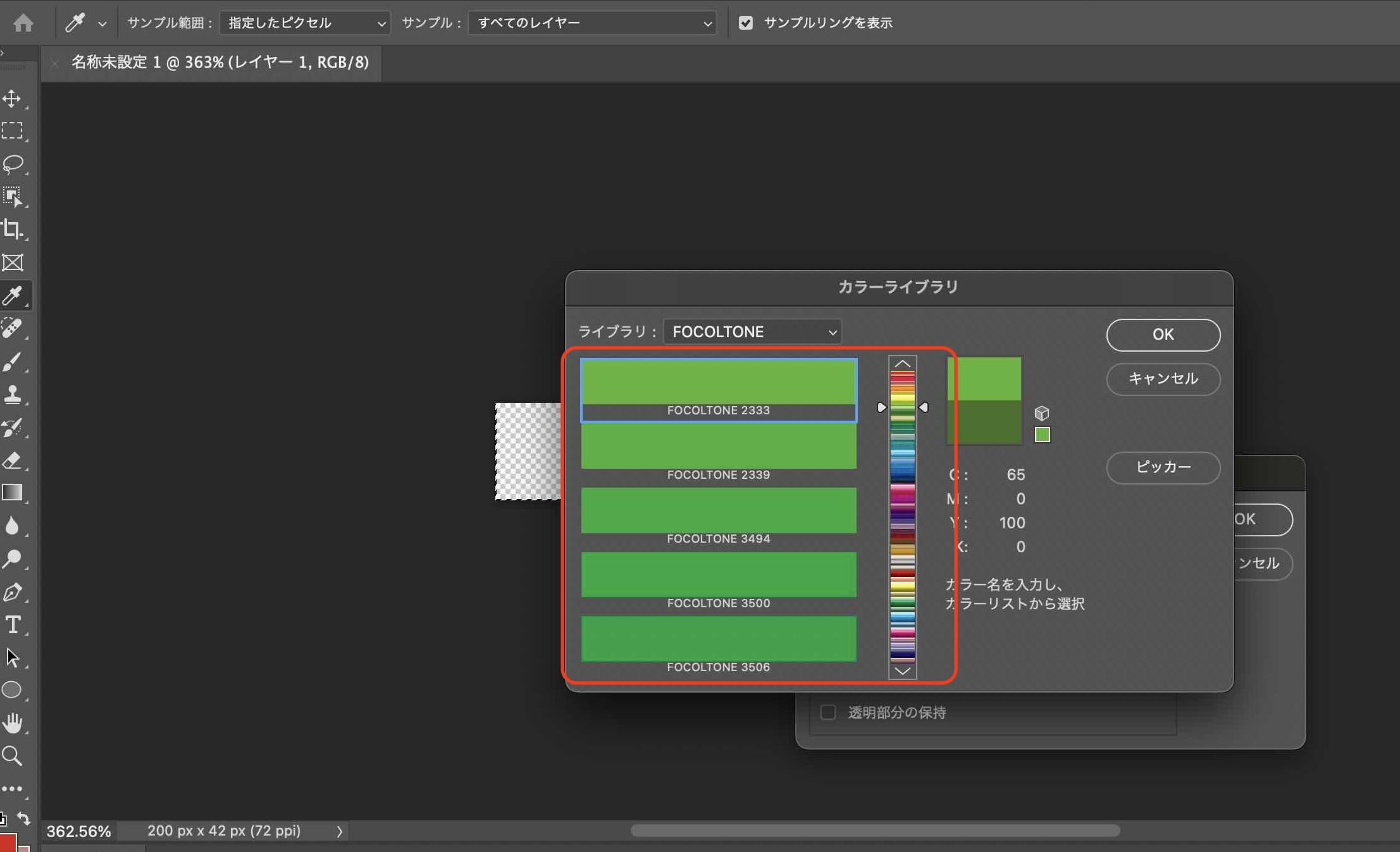
Task: Select the Ellipse shape tool
Action: (13, 690)
